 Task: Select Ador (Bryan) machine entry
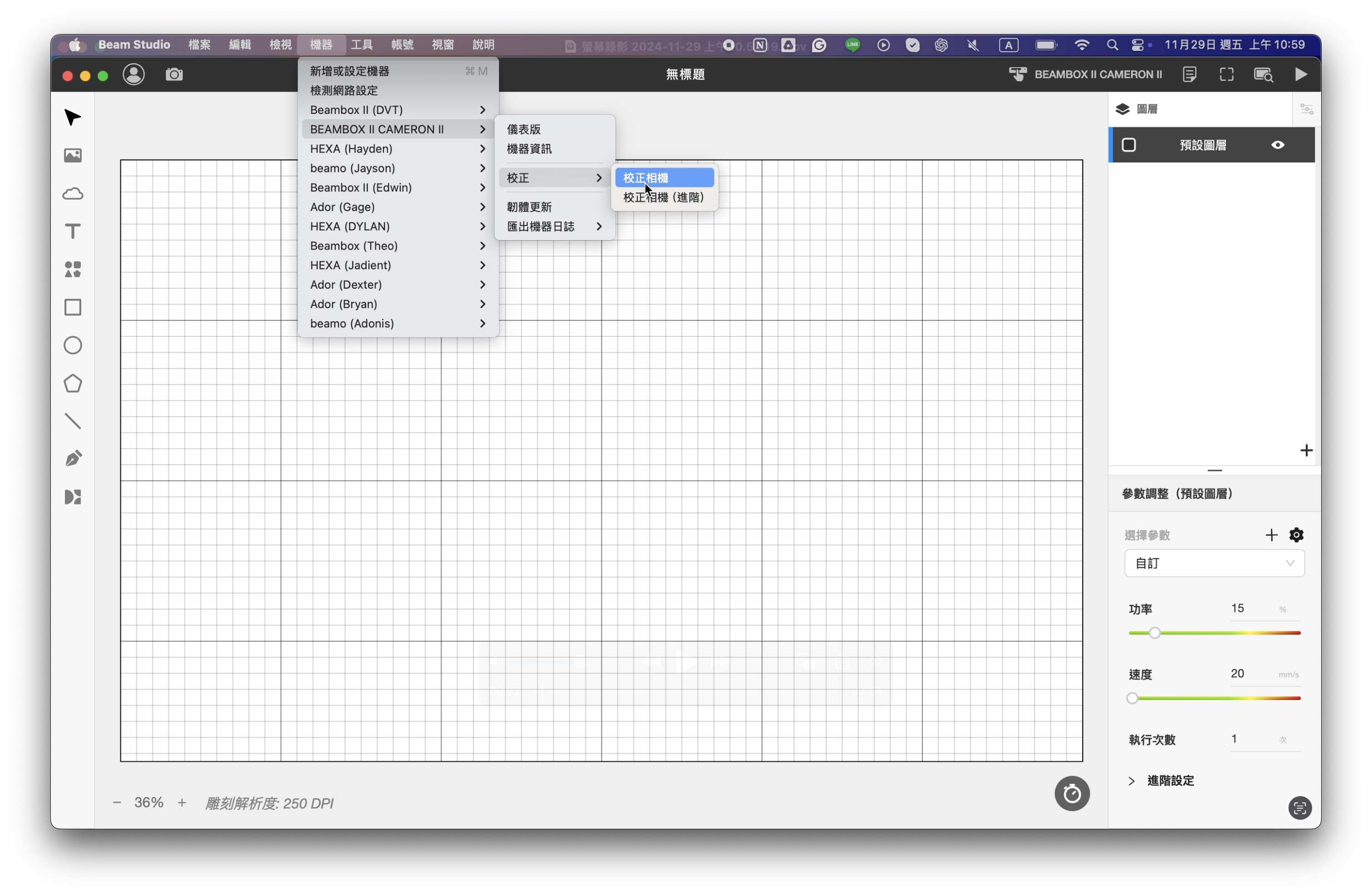[398, 304]
